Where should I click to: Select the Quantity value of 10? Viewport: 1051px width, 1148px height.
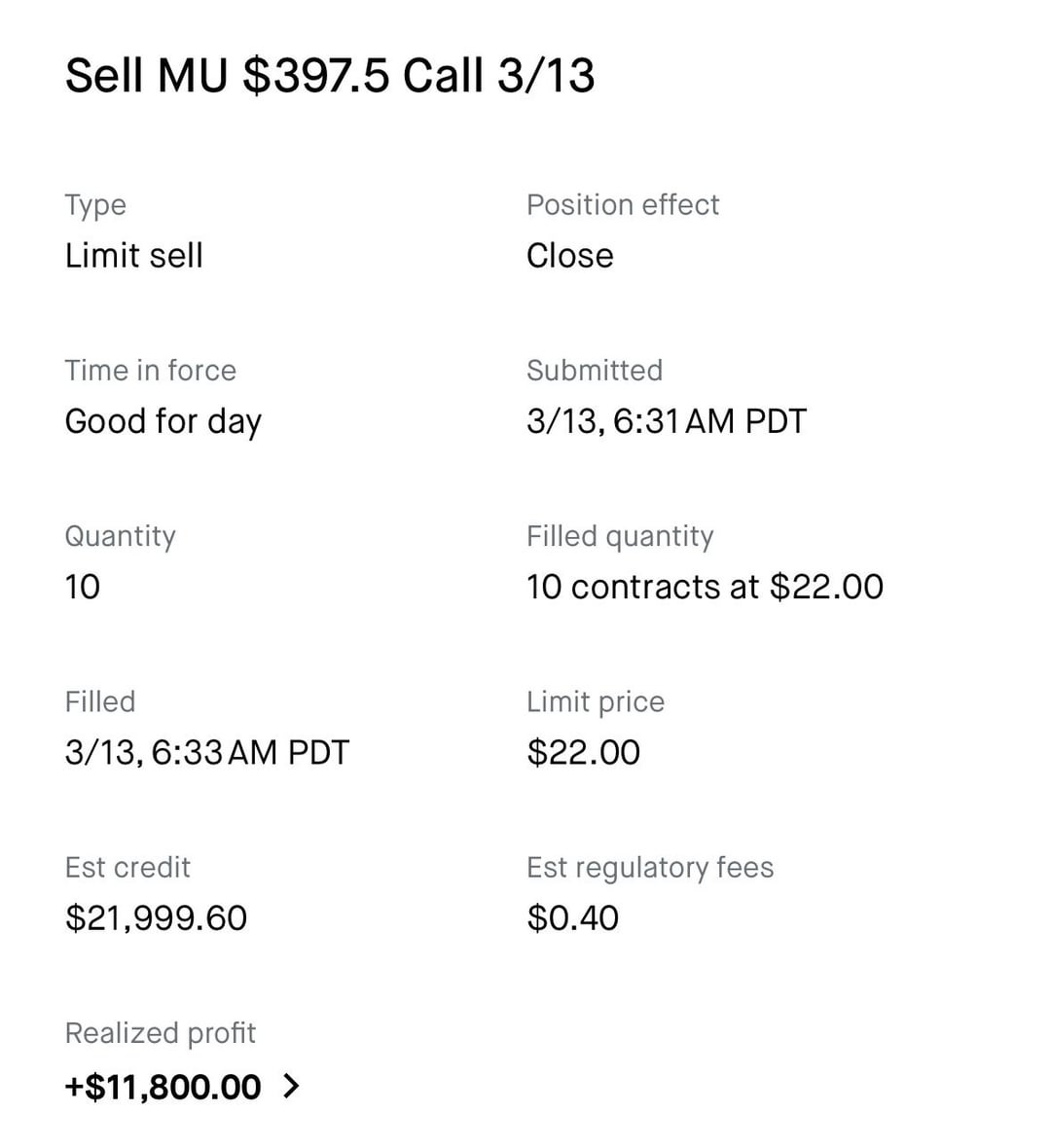click(82, 587)
